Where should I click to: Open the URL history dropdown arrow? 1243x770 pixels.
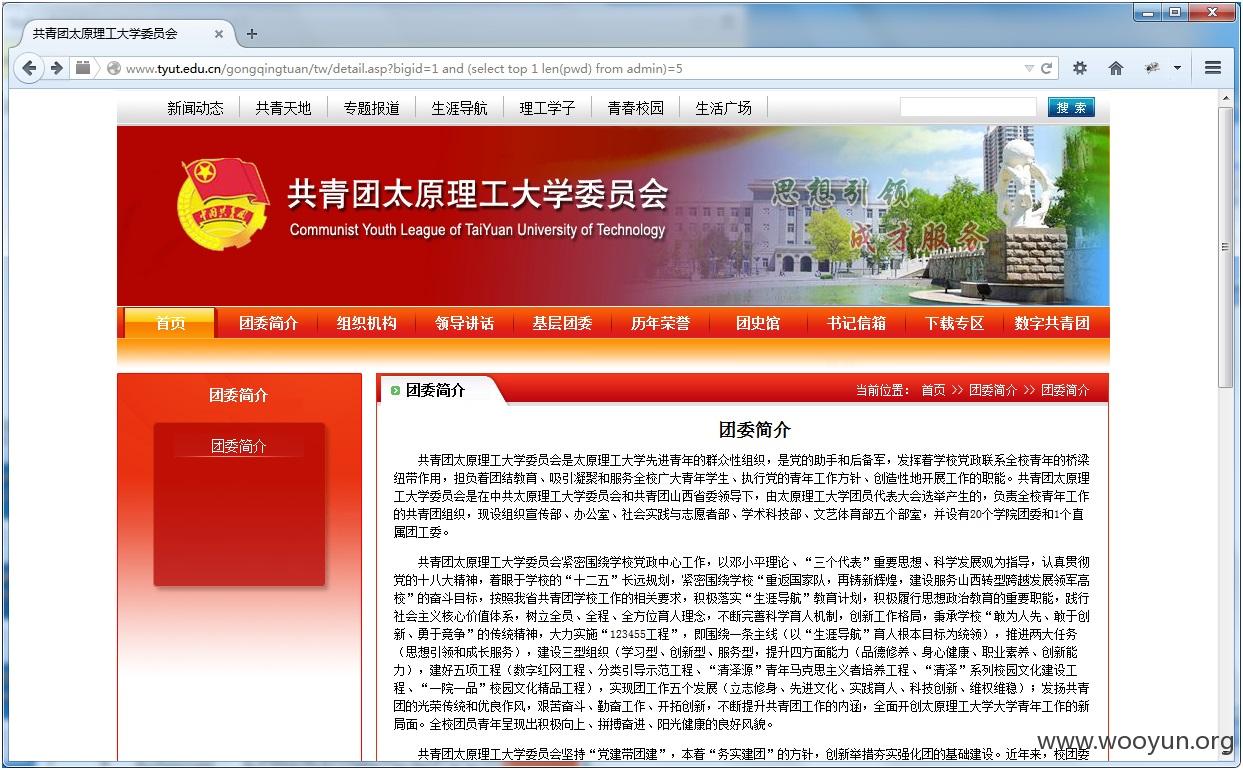1029,68
